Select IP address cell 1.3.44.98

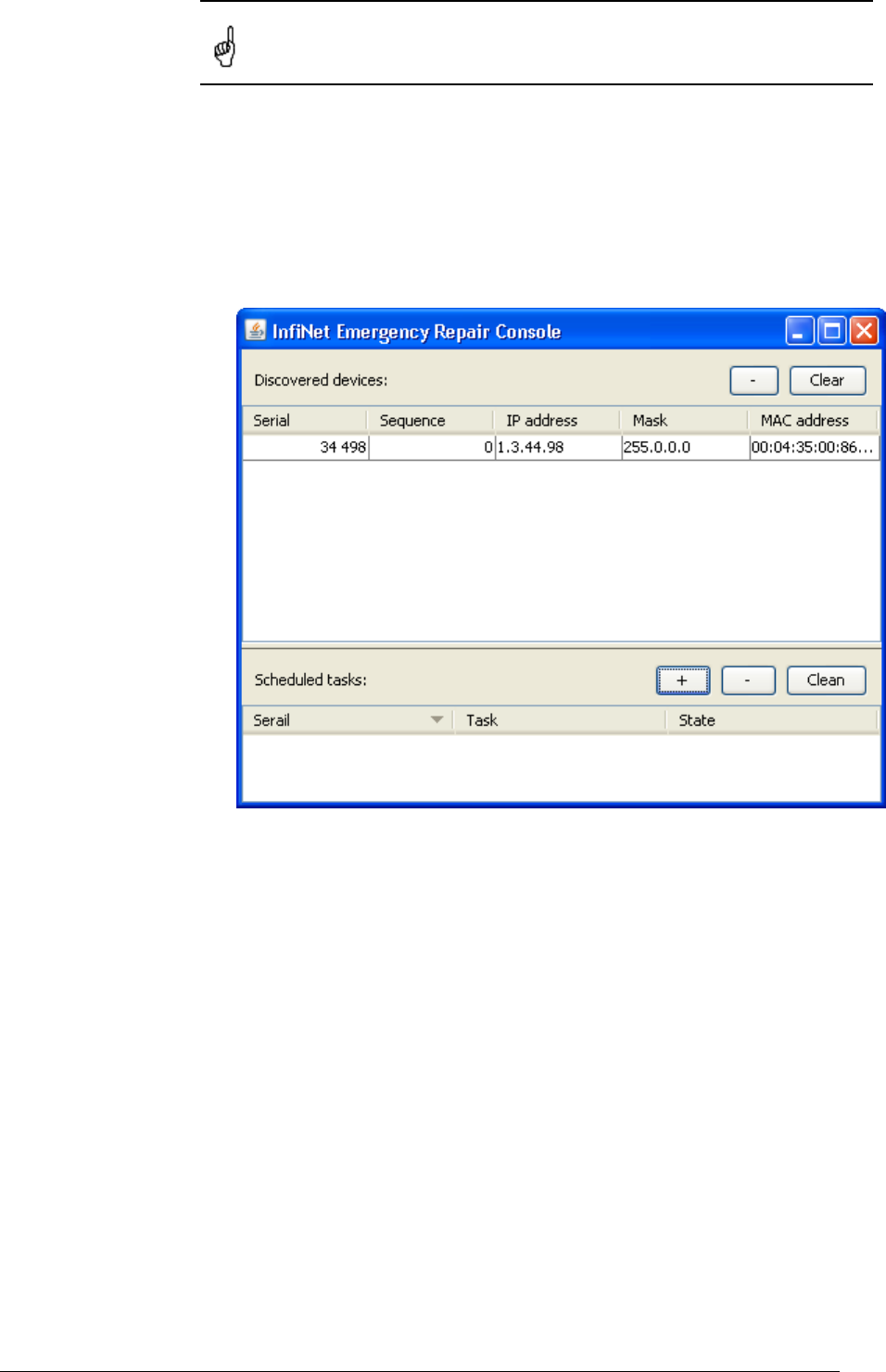[x=559, y=448]
